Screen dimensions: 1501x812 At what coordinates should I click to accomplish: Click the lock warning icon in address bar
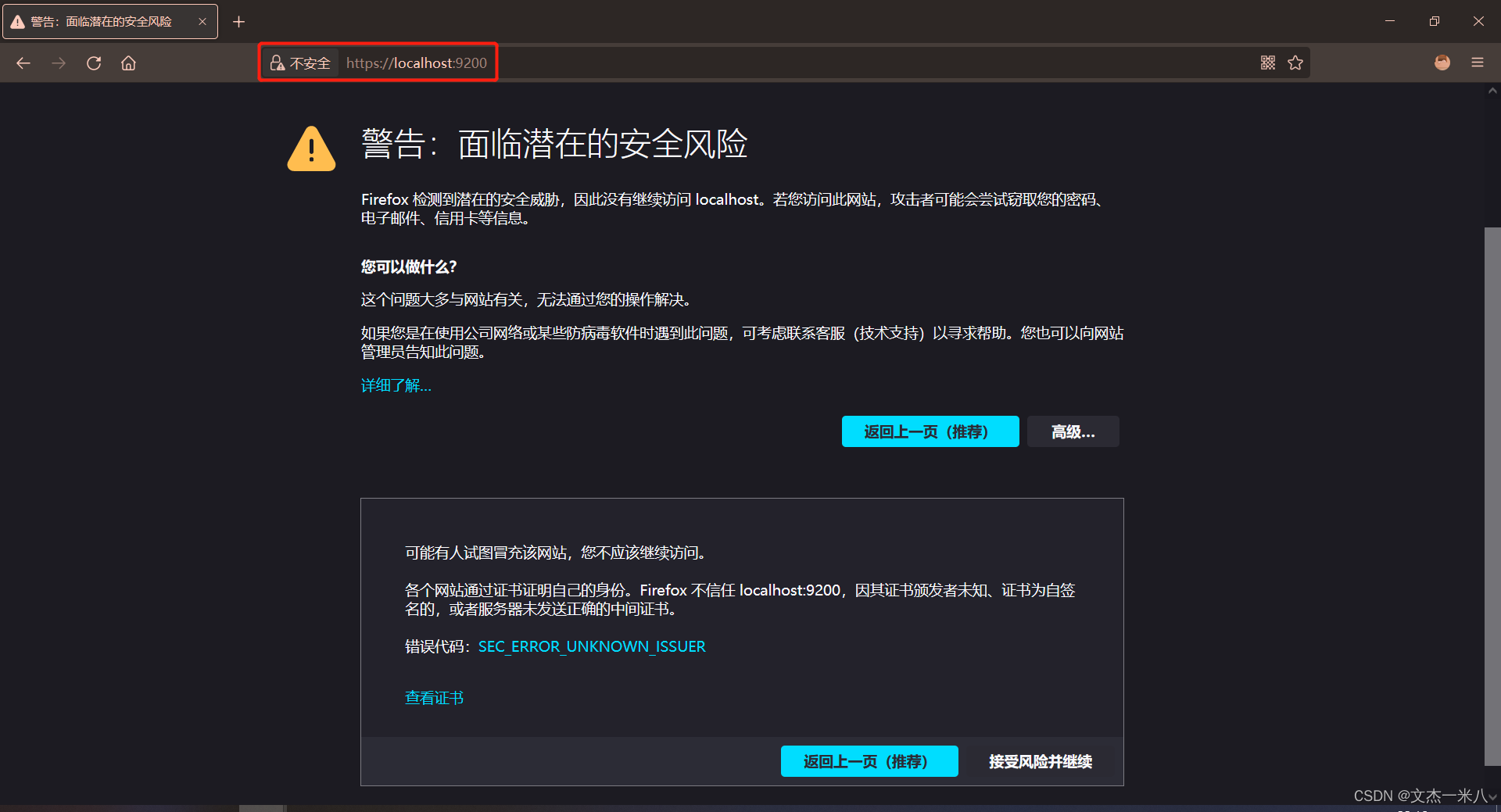(277, 63)
